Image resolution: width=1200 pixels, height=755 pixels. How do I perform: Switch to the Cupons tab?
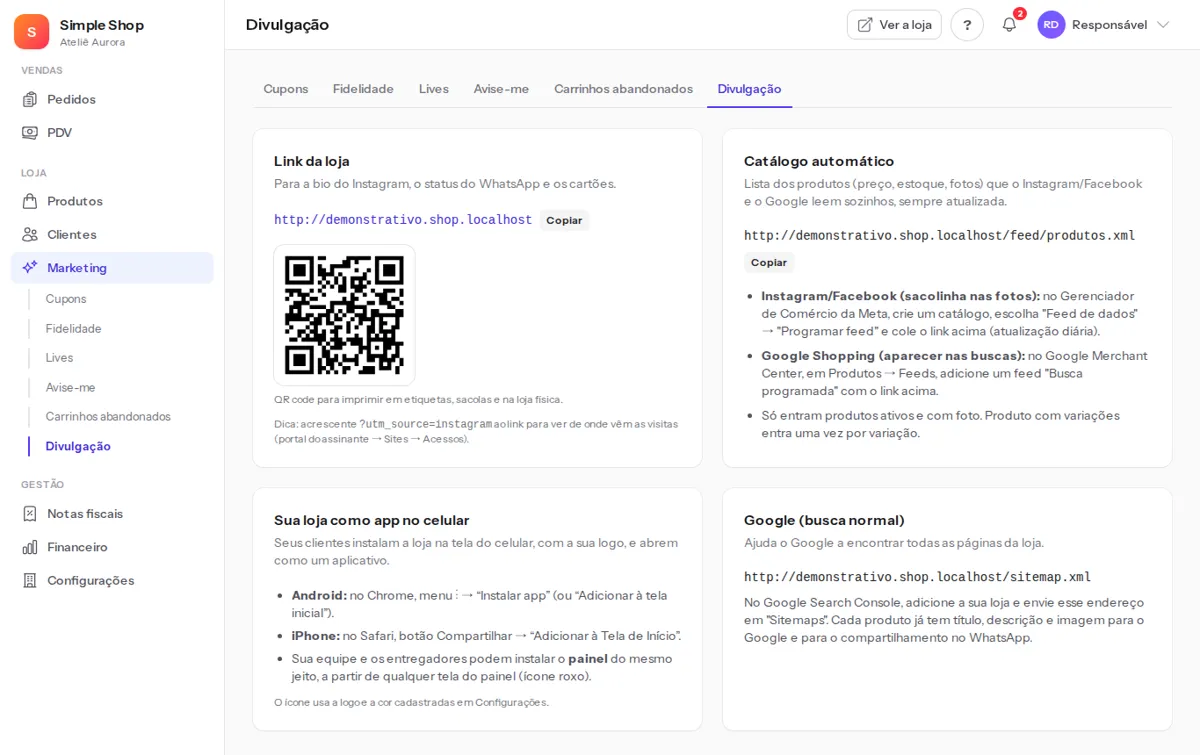[x=286, y=89]
